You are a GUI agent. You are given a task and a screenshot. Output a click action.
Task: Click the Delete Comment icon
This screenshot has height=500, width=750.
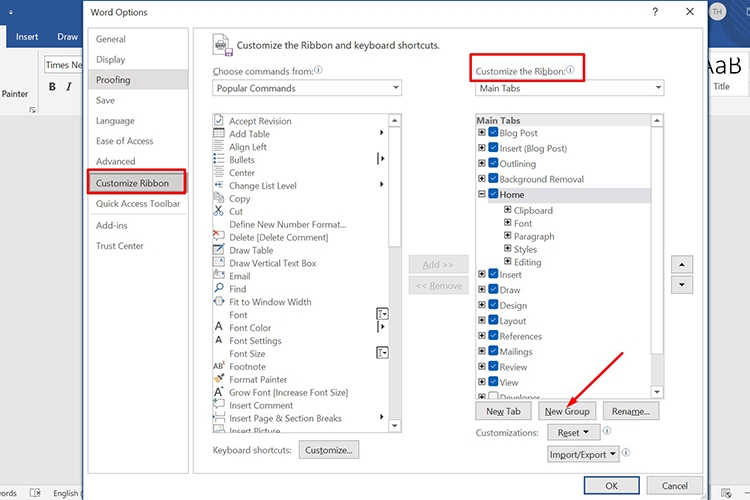click(x=219, y=236)
